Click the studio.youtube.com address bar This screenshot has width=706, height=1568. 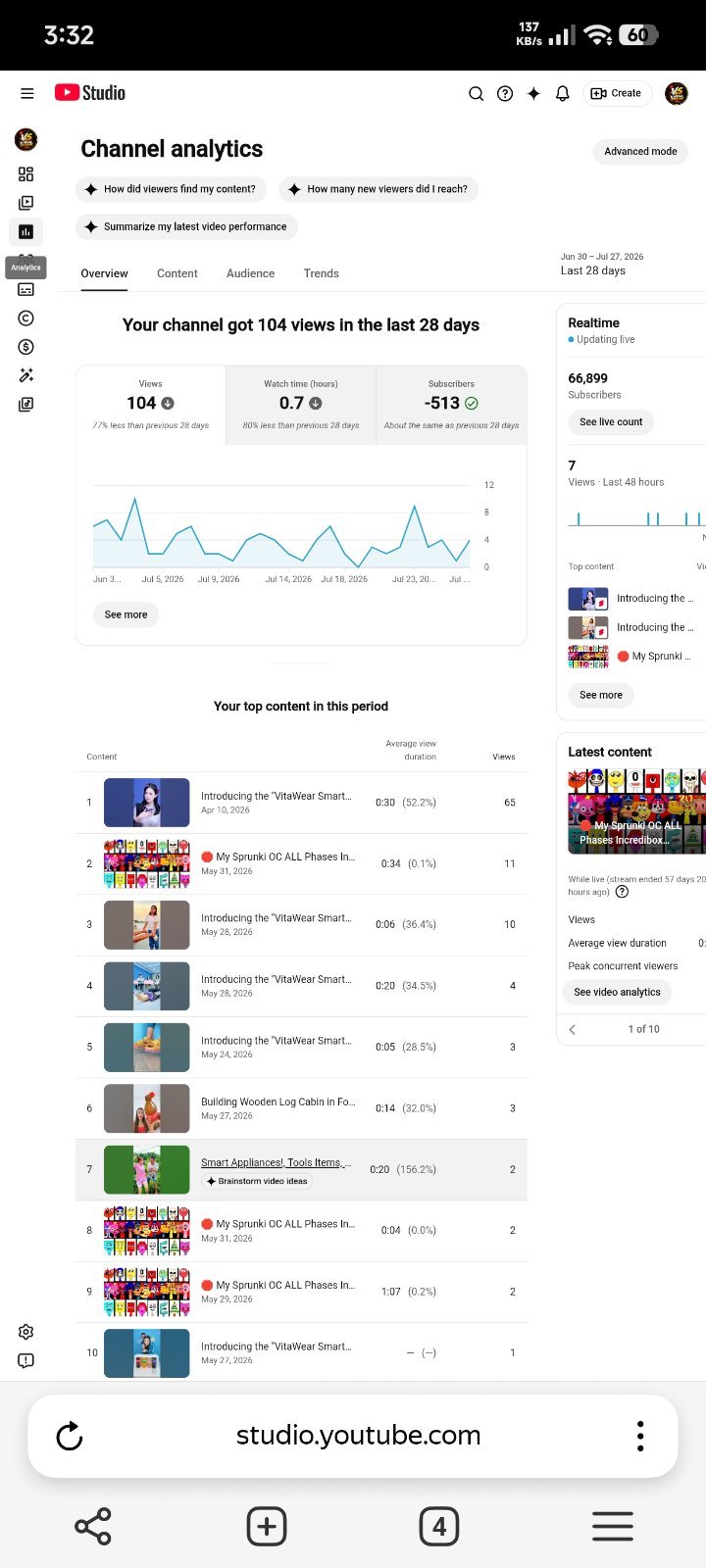[x=359, y=1436]
